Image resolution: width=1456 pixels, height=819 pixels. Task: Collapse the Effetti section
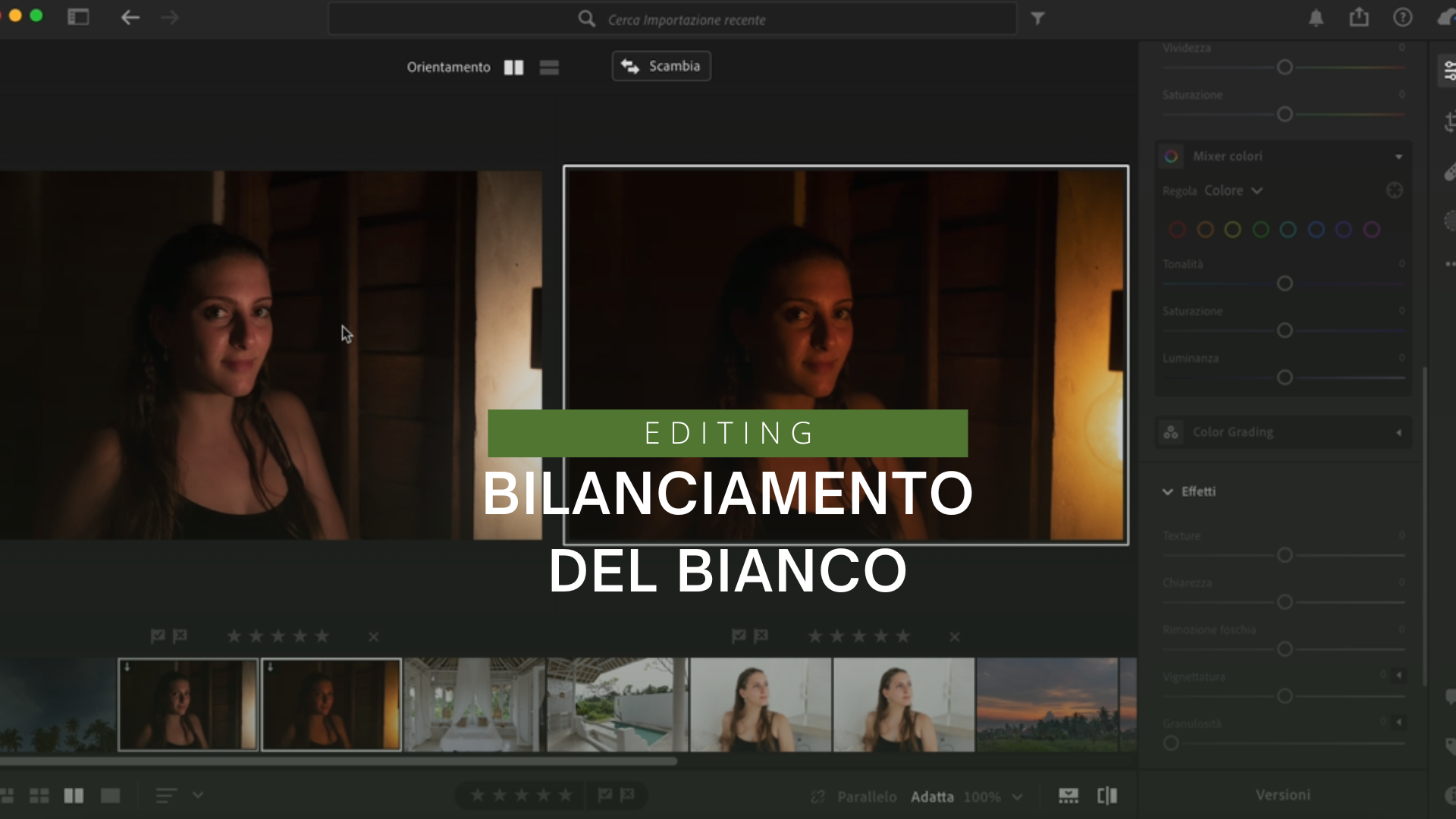[1168, 491]
